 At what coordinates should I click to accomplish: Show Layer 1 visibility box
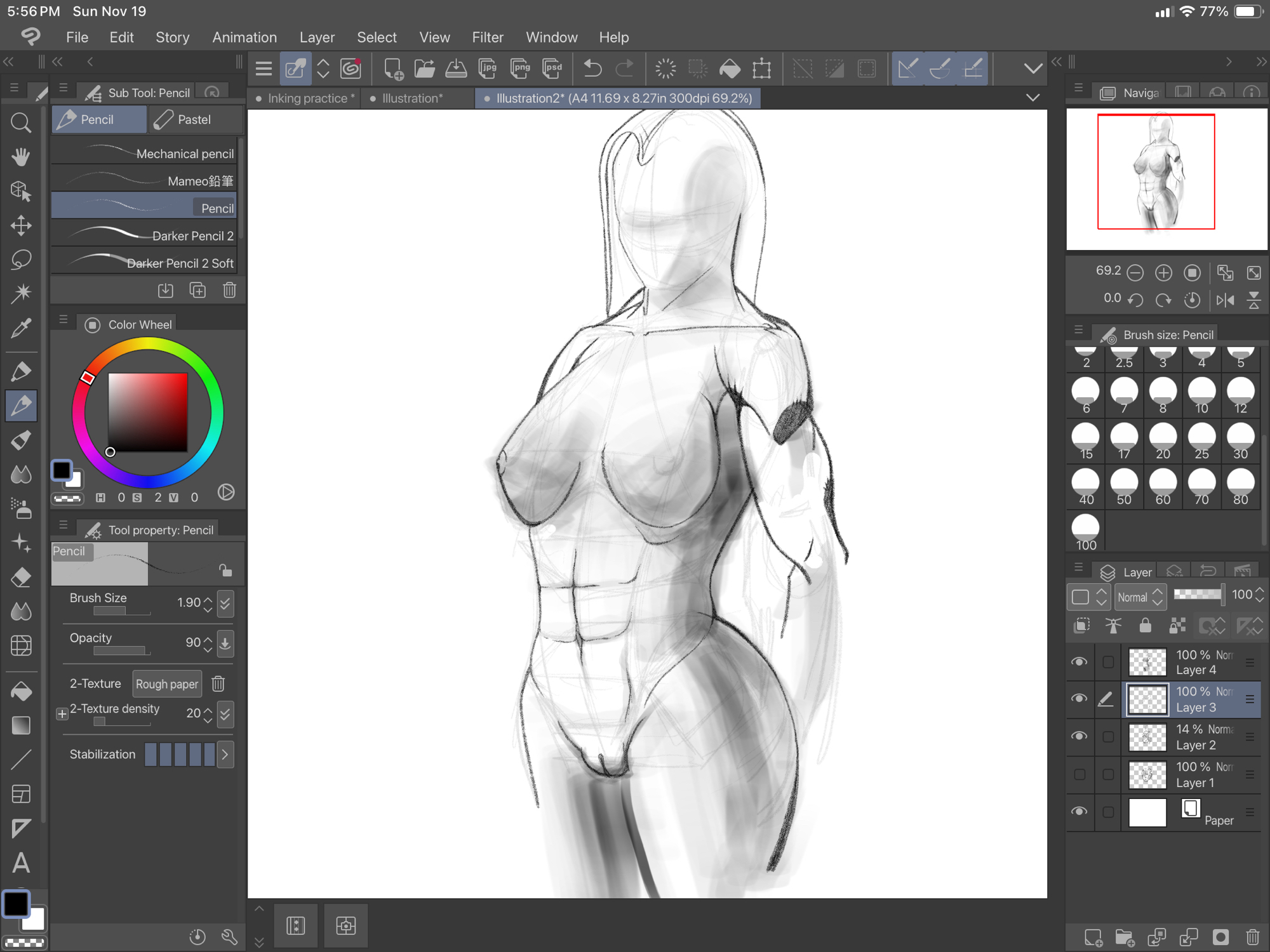point(1079,774)
